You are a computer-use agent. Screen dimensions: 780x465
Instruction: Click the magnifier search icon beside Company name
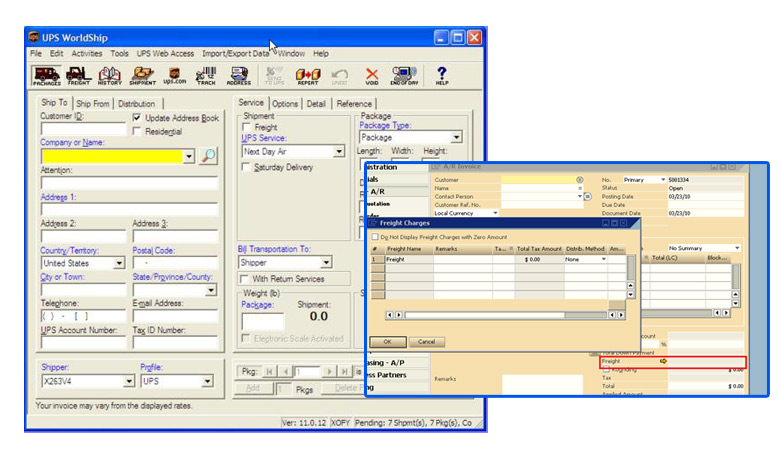pyautogui.click(x=208, y=156)
